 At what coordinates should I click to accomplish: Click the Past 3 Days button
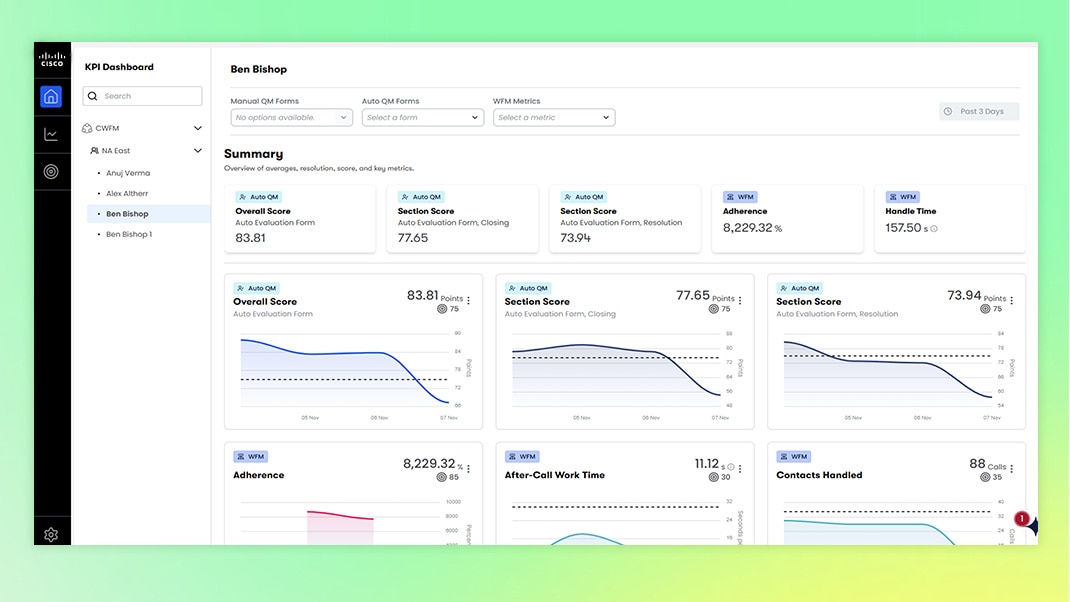pyautogui.click(x=979, y=112)
